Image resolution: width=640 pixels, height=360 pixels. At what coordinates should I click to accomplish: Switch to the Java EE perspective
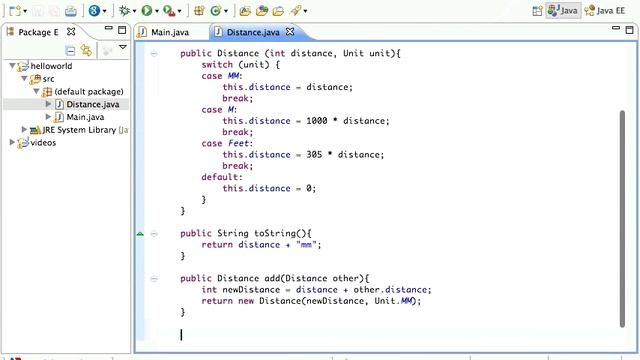coord(605,11)
